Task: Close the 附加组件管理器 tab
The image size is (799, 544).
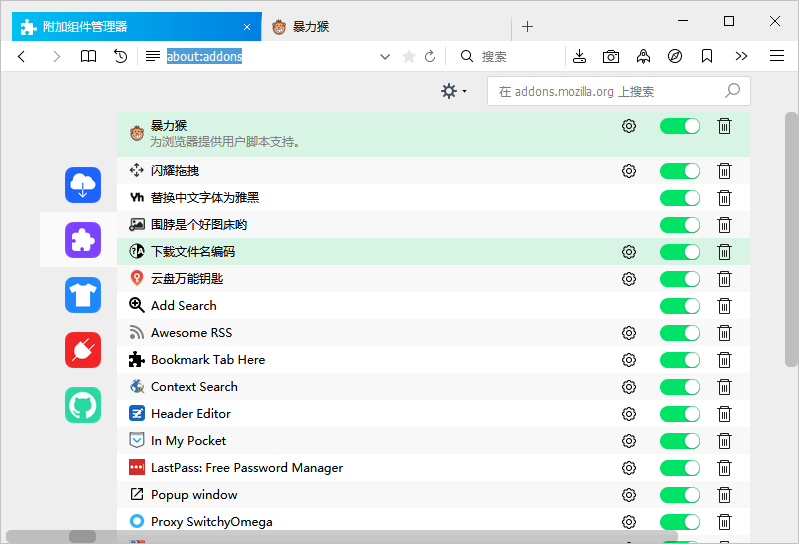Action: pos(247,27)
